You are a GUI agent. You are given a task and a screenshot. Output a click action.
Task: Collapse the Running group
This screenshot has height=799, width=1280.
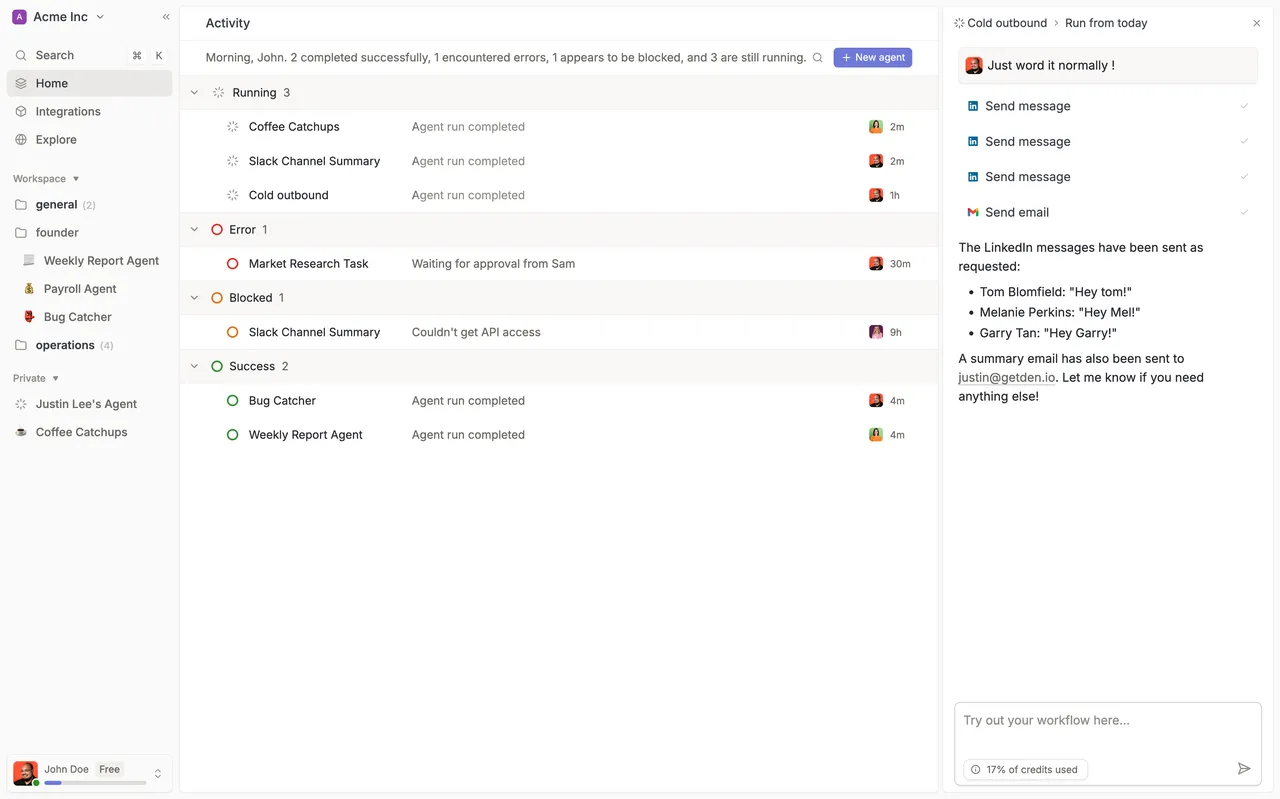[194, 92]
